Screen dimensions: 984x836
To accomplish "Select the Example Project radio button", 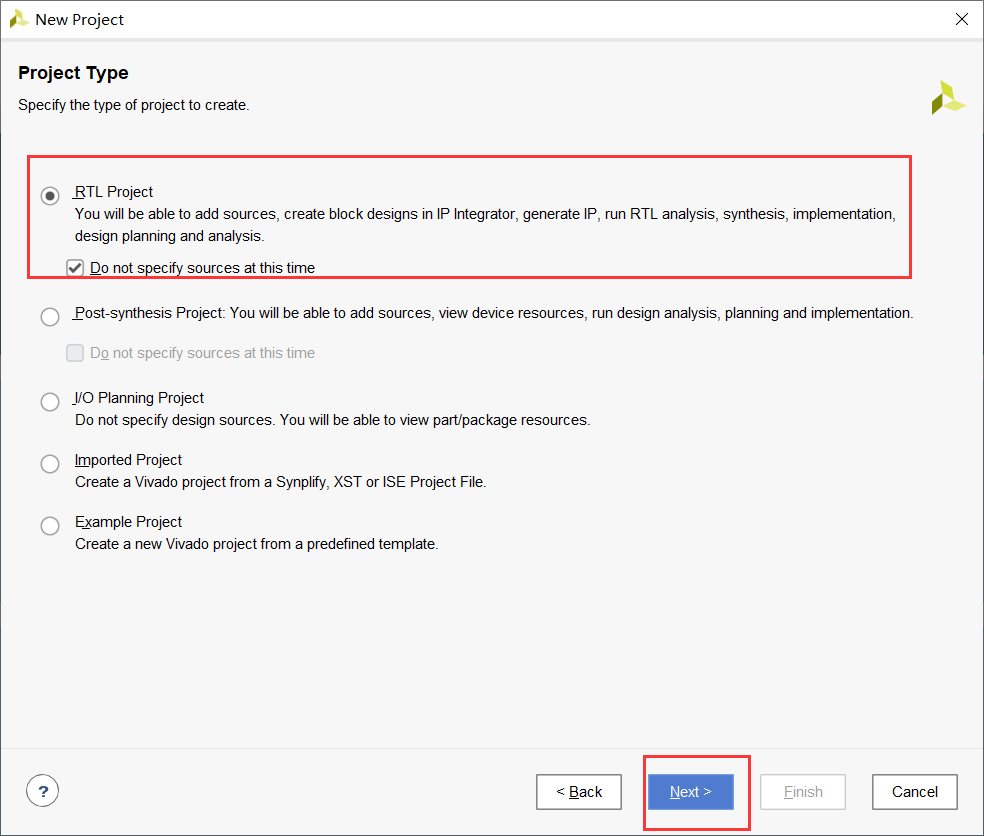I will [x=50, y=525].
